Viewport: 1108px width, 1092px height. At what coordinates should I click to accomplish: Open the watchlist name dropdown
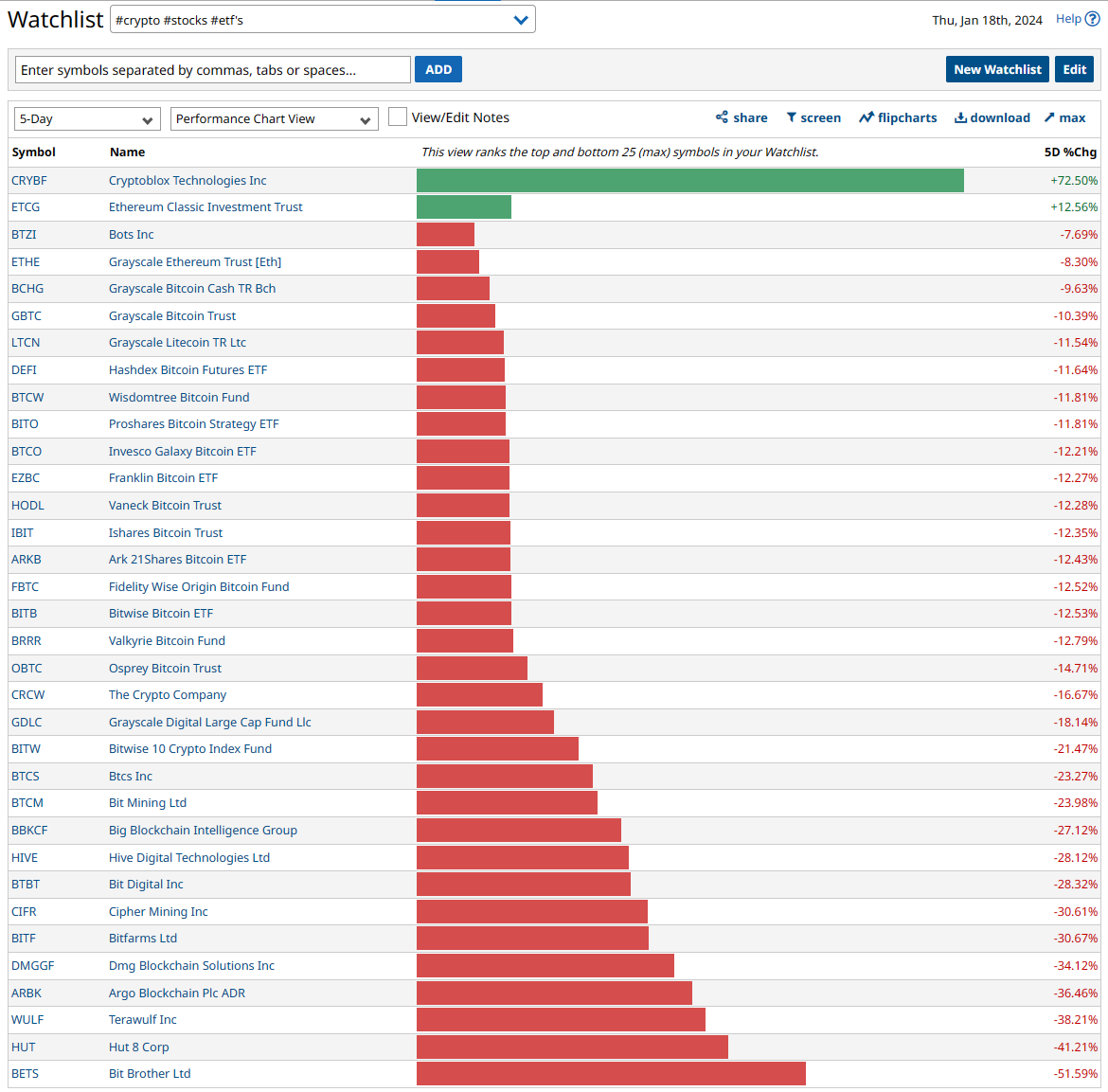323,20
